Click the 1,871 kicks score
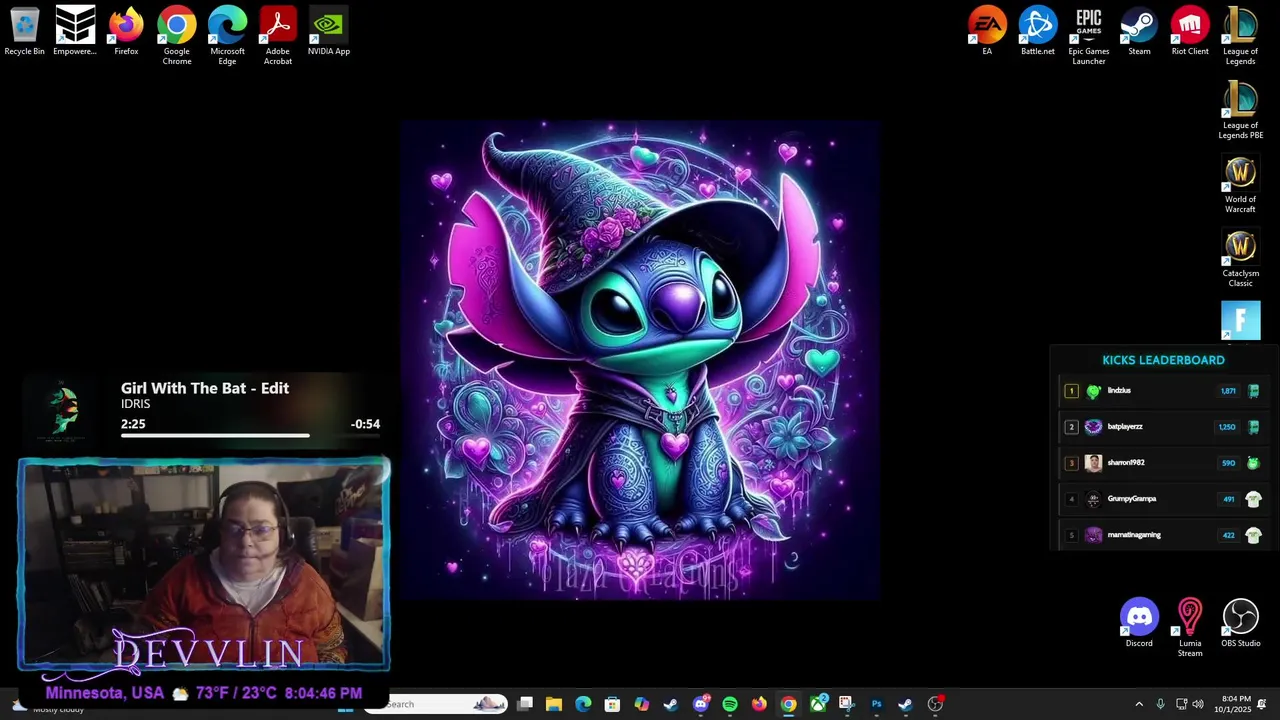Screen dimensions: 1280x720 [1228, 391]
